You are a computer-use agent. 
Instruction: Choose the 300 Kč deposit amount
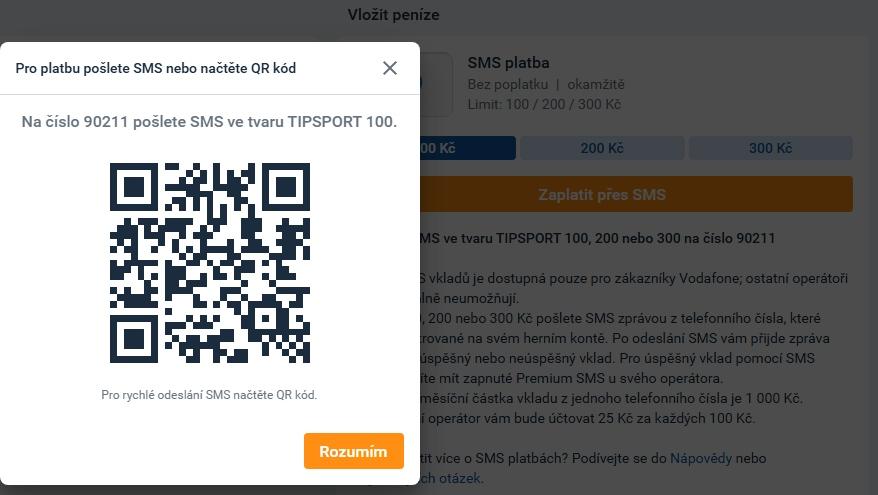point(770,148)
